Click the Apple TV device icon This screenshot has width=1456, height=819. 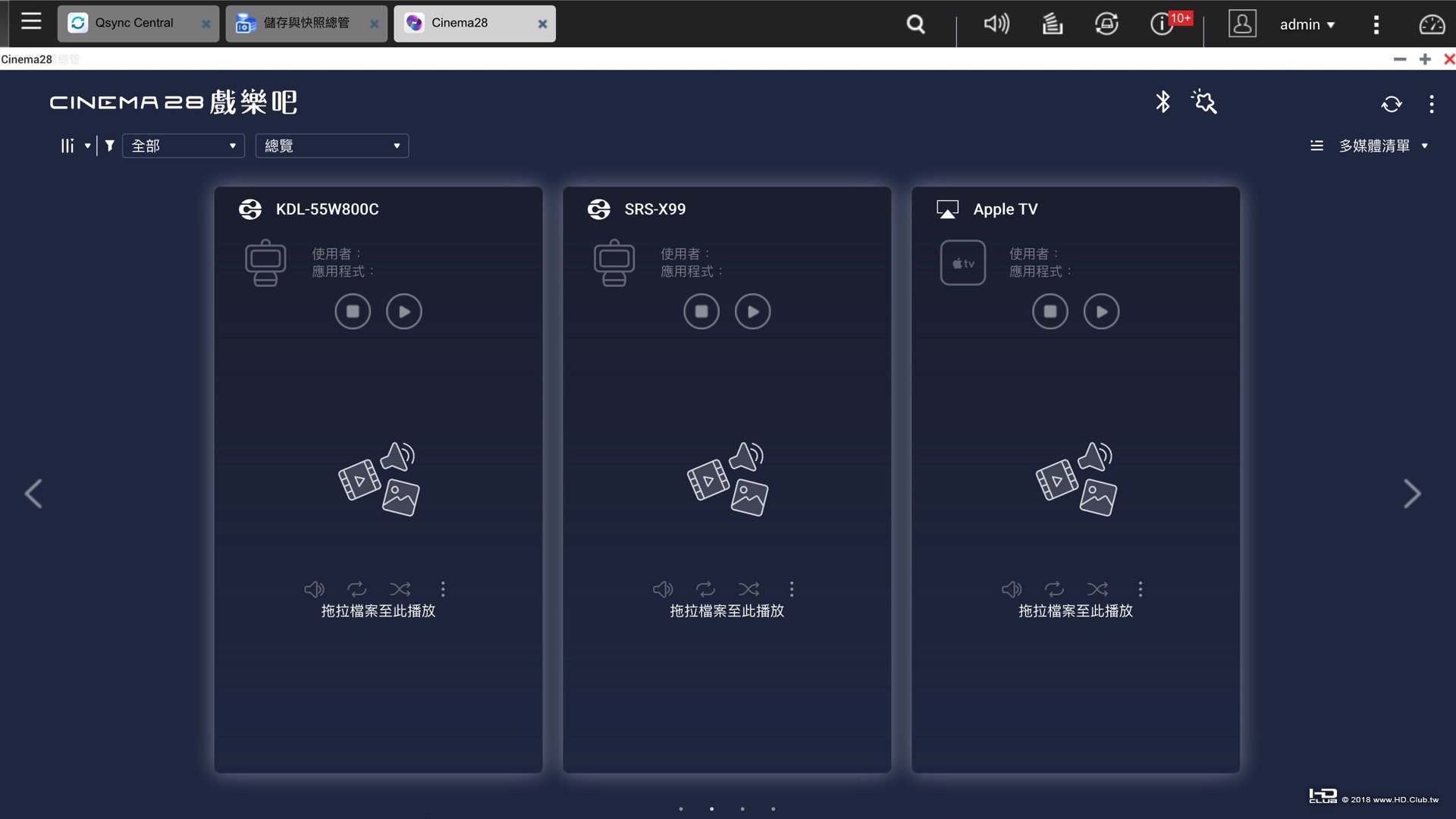click(962, 263)
